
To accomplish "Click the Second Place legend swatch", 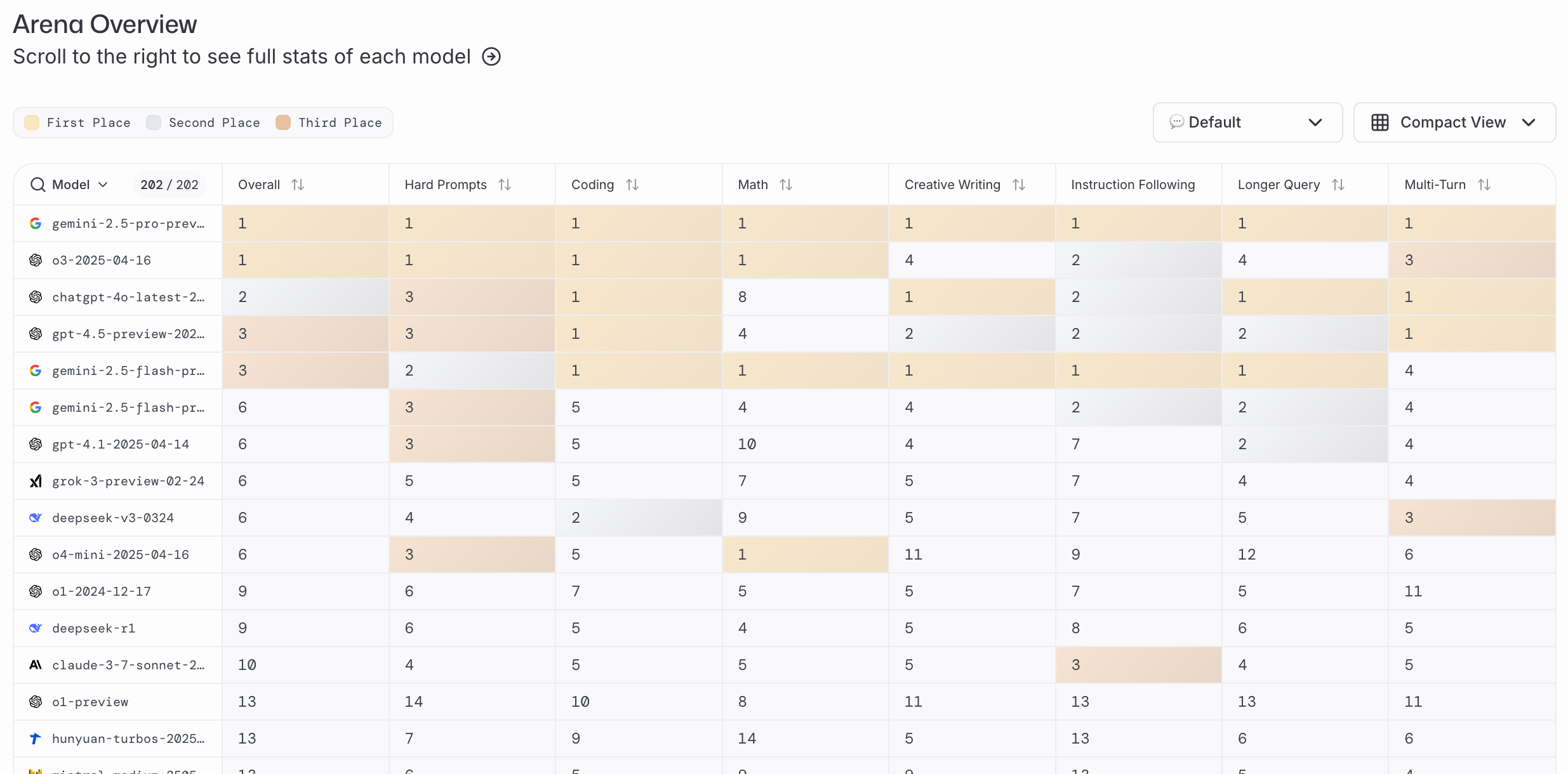I will click(x=154, y=122).
